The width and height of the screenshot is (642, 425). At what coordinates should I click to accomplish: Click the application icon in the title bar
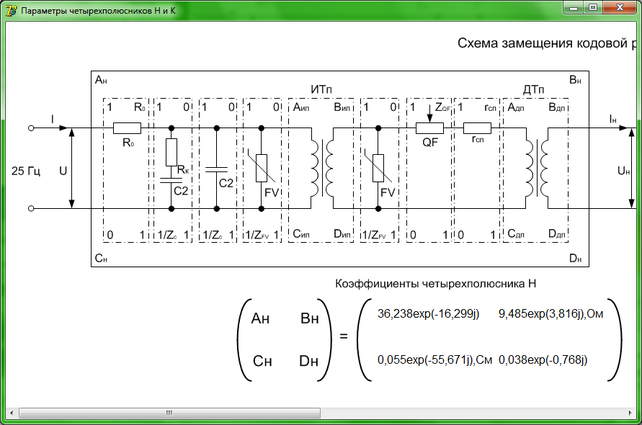11,11
